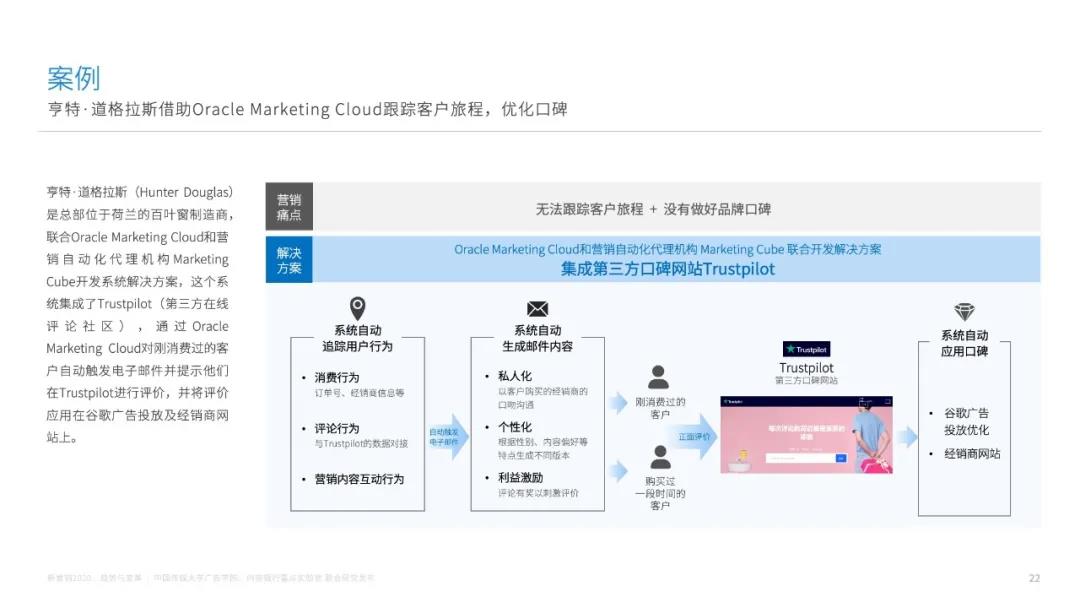Click the arrow labeled 正面评价
Viewport: 1080px width, 608px height.
[x=697, y=437]
